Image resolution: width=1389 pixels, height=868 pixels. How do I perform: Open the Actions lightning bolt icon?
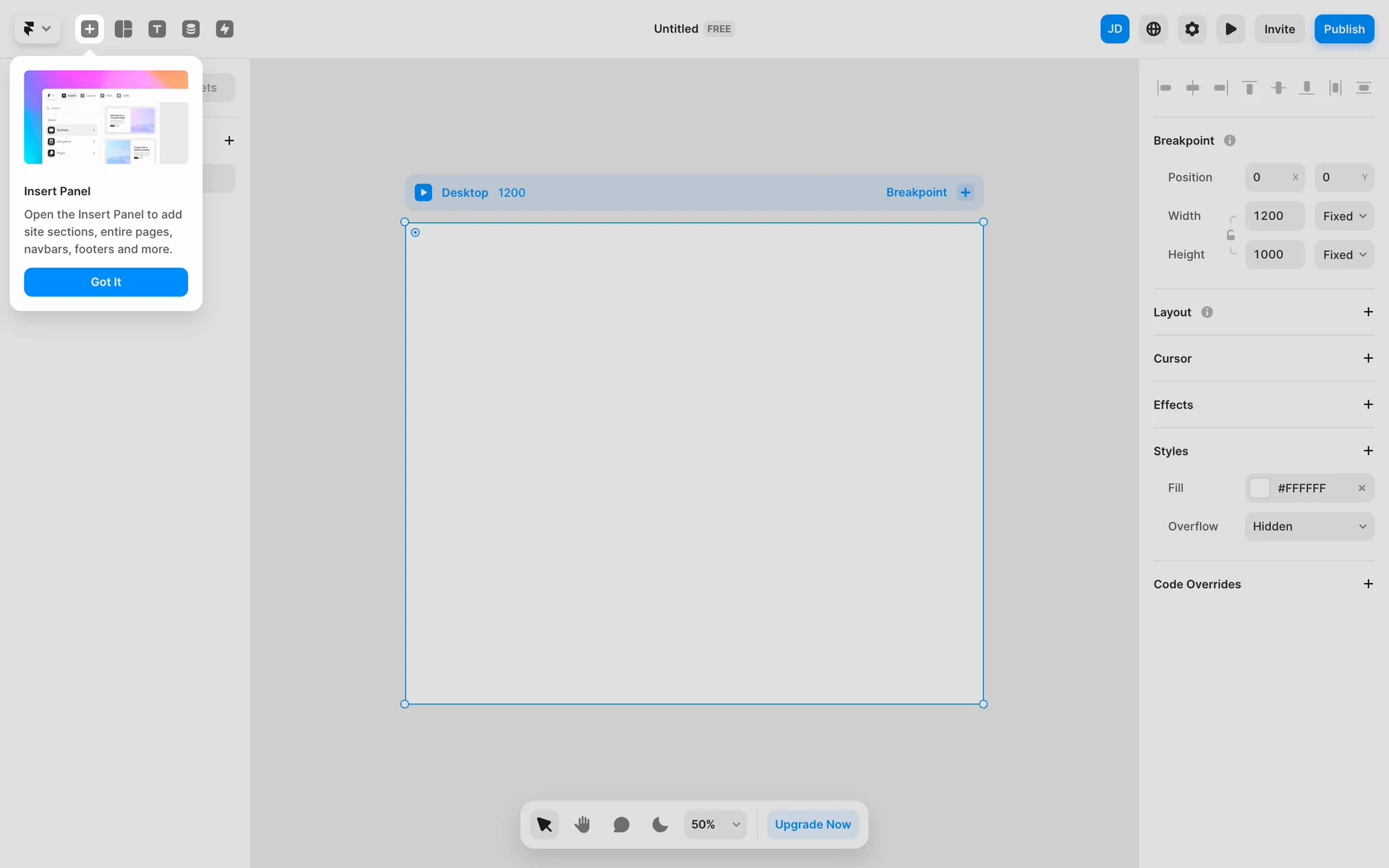pos(225,29)
